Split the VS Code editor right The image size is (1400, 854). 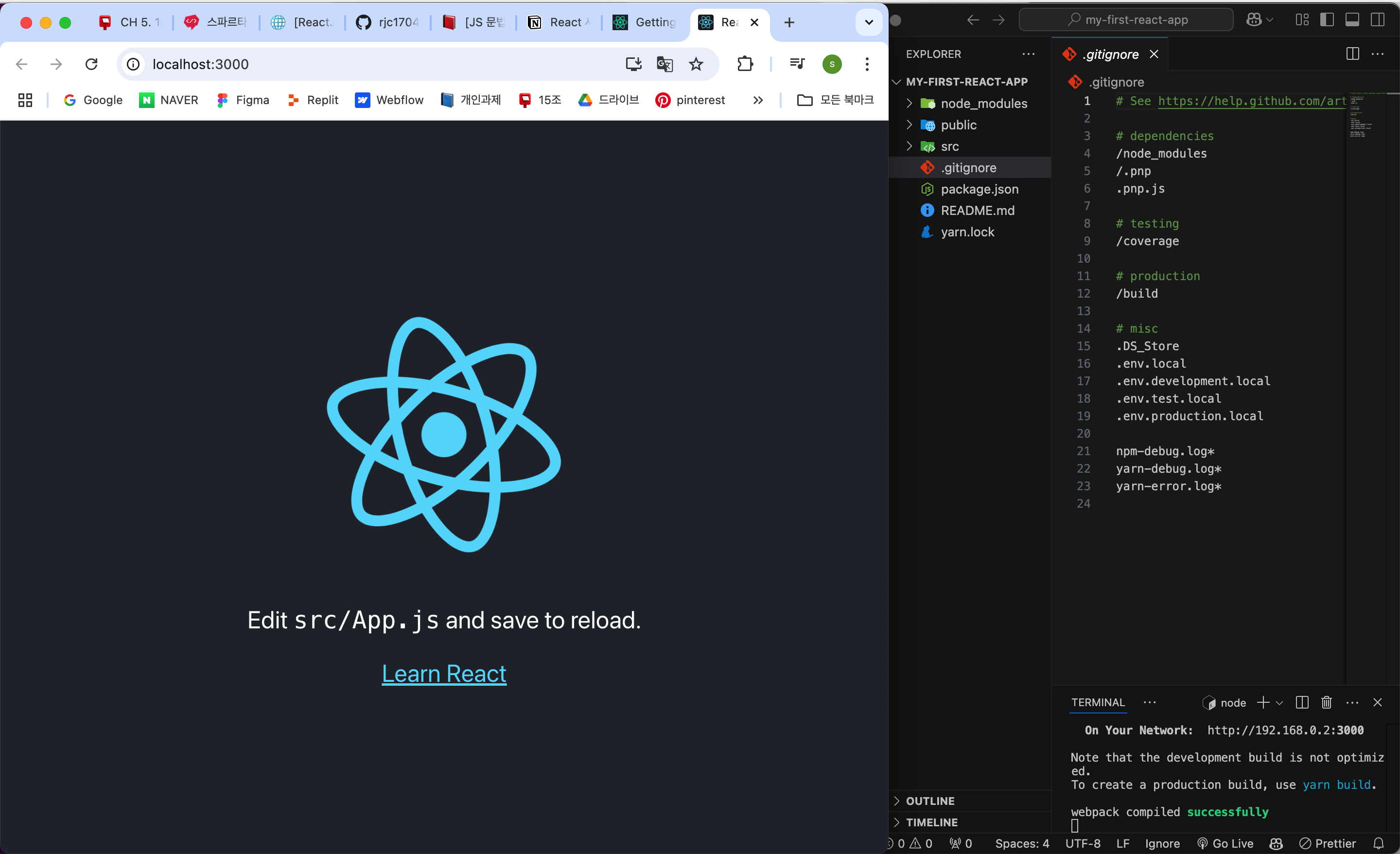[x=1352, y=54]
